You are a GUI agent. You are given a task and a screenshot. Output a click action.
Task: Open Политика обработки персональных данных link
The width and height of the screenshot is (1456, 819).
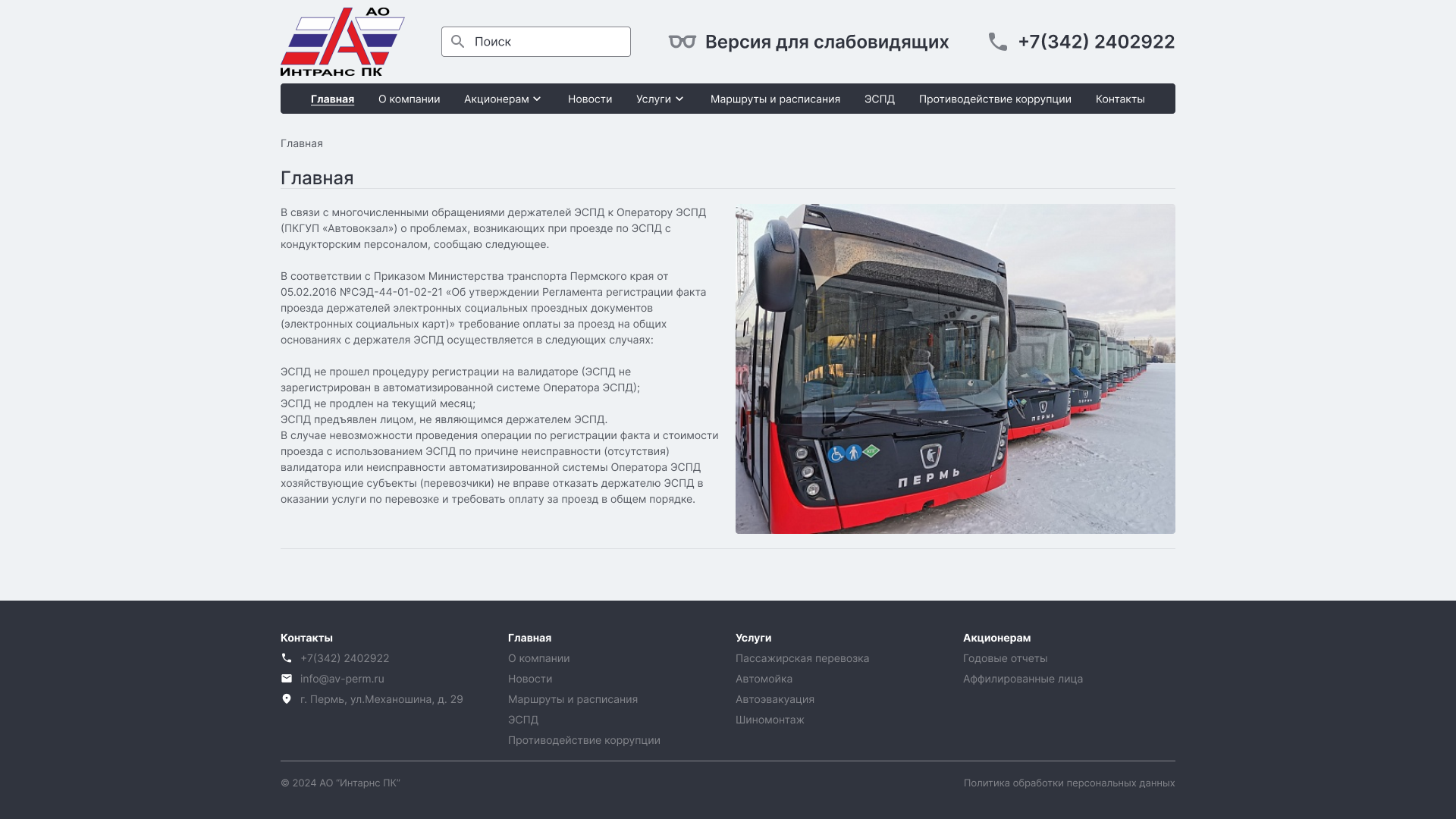pyautogui.click(x=1068, y=783)
